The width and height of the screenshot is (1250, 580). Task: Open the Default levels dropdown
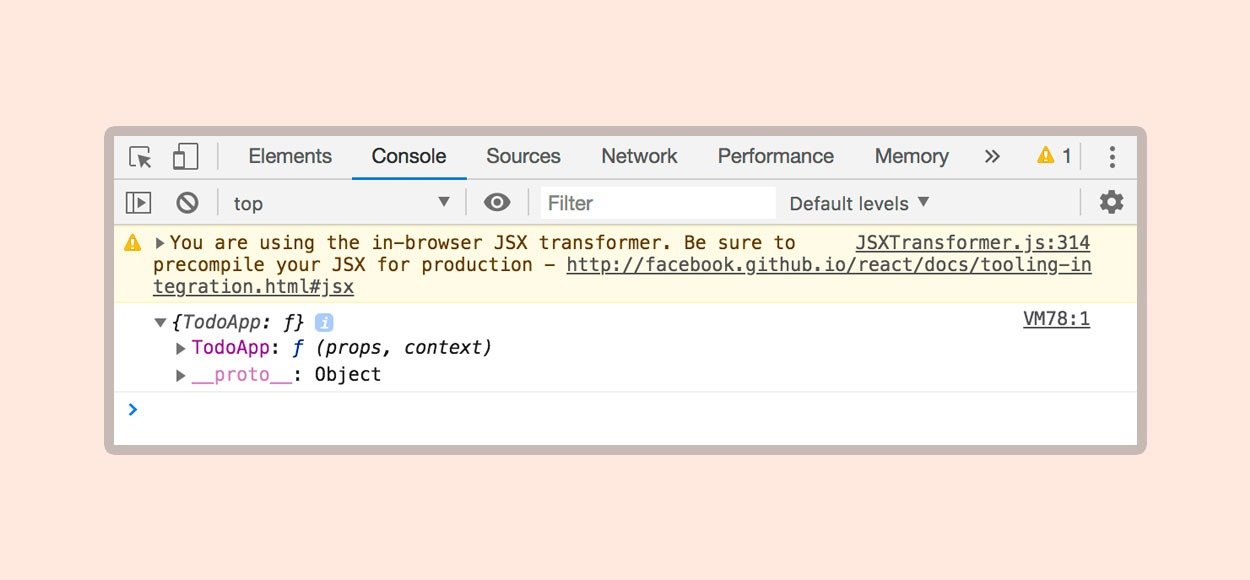click(859, 203)
